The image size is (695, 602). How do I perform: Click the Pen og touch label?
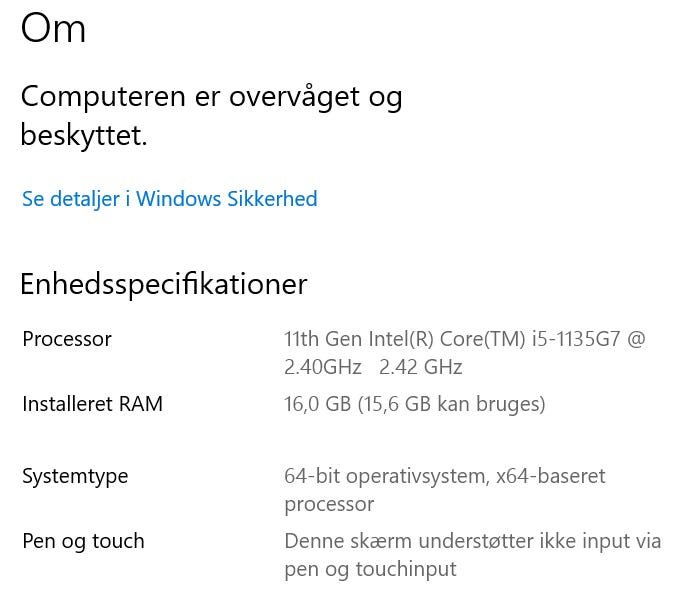pos(83,541)
